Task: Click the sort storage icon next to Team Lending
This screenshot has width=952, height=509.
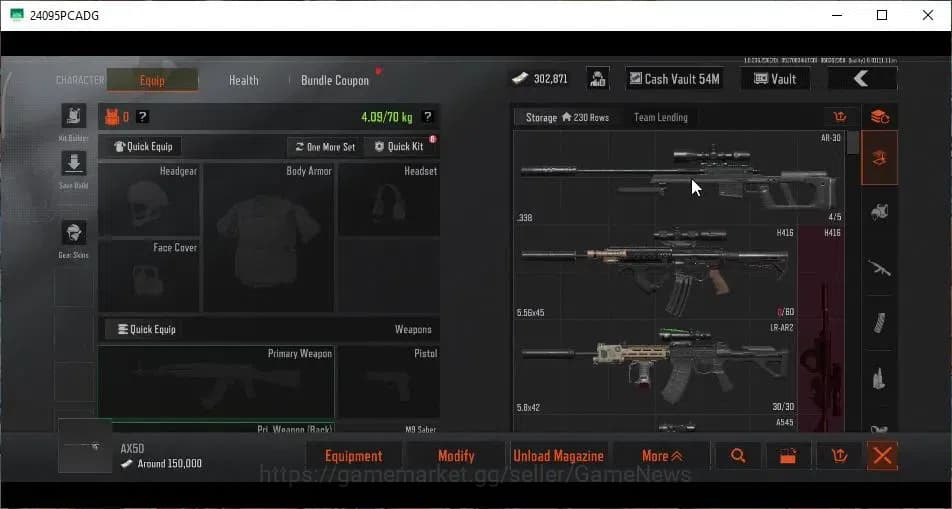Action: point(840,117)
